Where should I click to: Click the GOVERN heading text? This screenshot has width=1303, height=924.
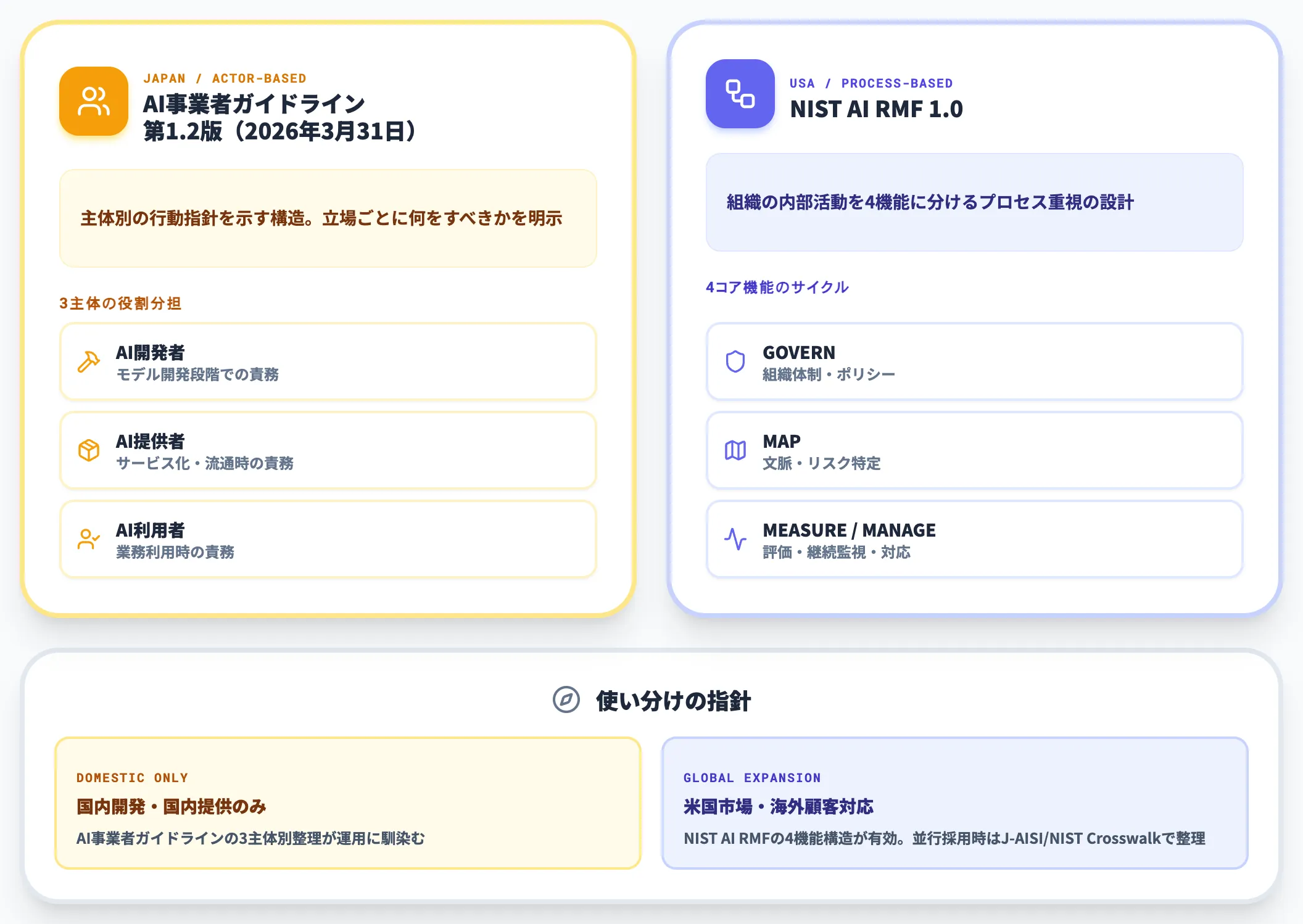(x=799, y=353)
